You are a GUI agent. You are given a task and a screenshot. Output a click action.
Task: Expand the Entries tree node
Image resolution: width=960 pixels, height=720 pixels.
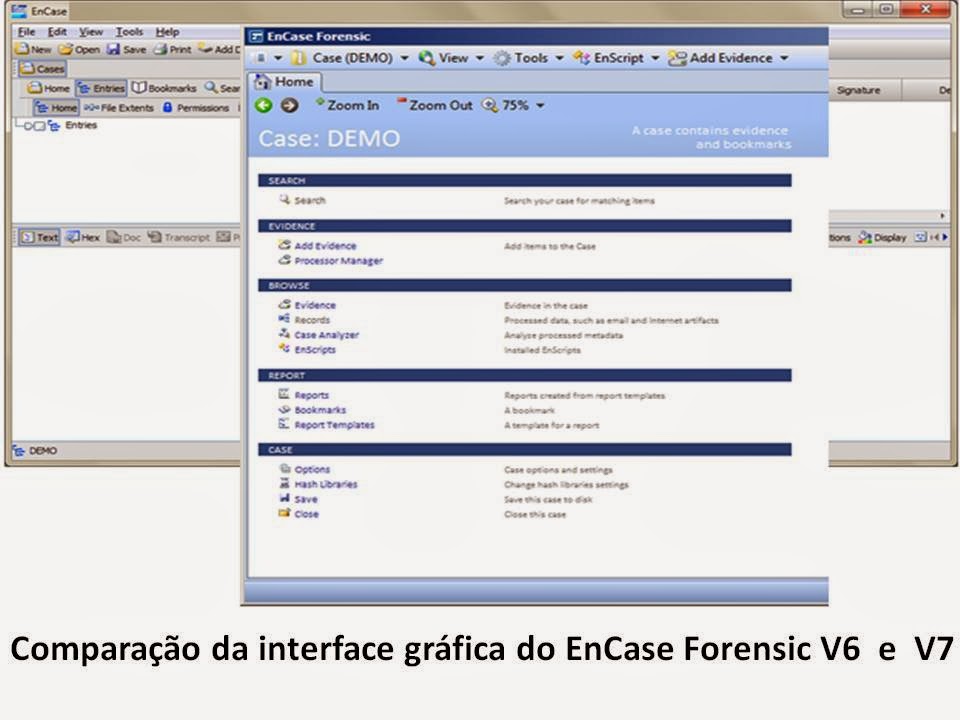[28, 126]
